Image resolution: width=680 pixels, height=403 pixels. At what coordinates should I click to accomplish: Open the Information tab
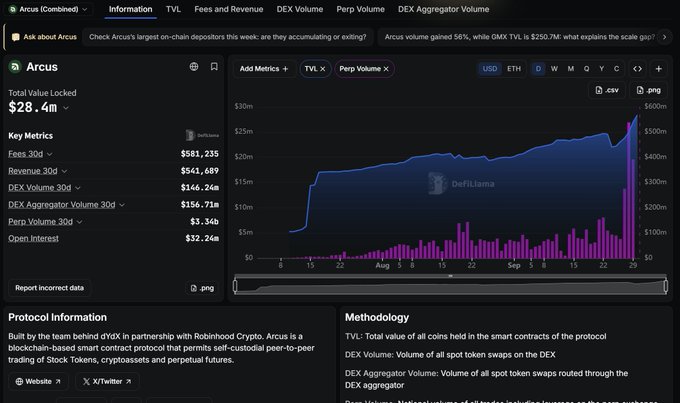130,9
